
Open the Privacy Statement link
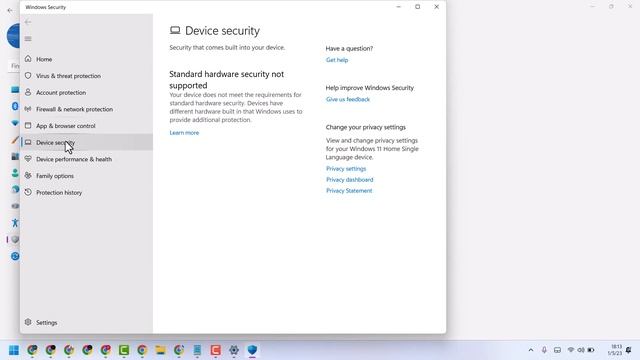click(349, 191)
